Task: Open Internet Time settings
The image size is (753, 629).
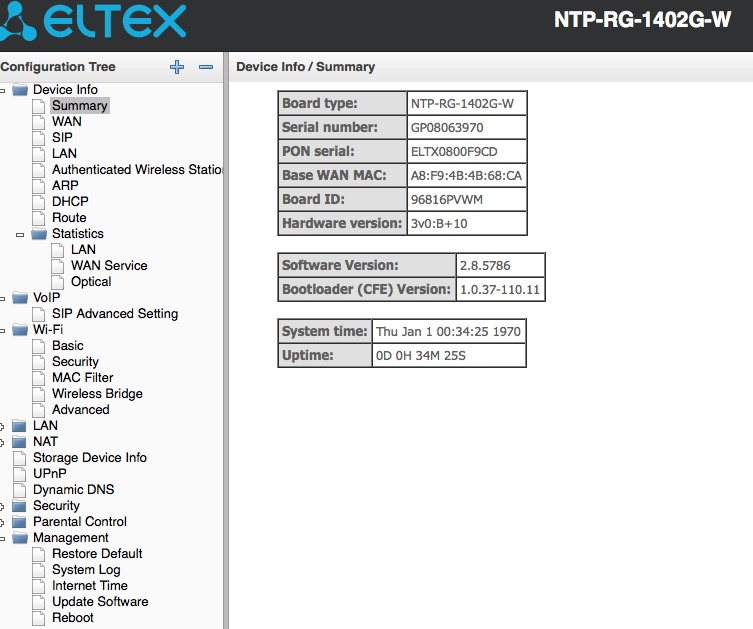Action: coord(90,586)
